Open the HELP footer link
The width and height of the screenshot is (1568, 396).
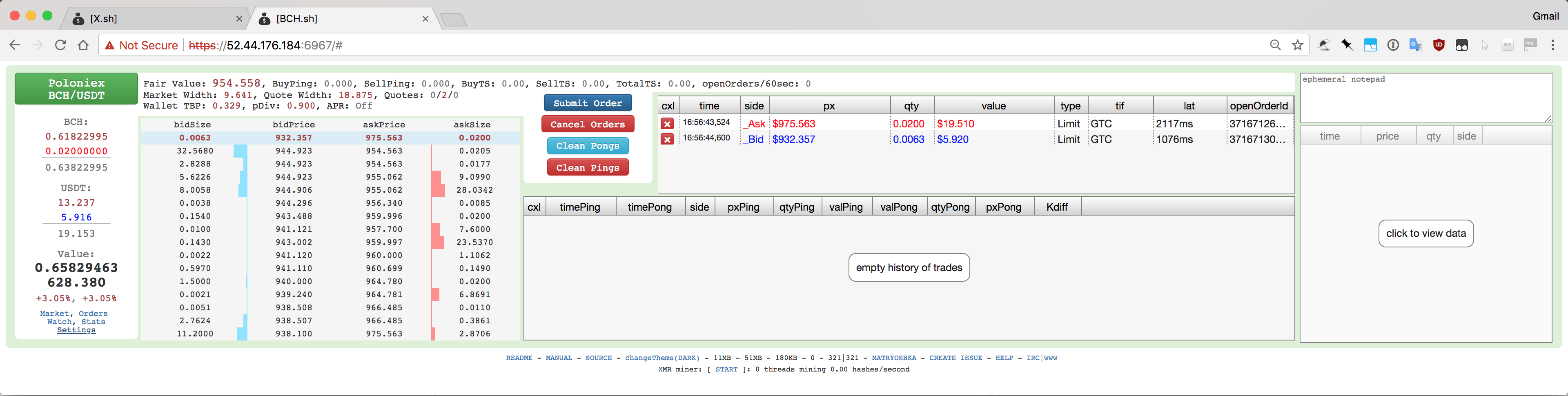[1004, 358]
